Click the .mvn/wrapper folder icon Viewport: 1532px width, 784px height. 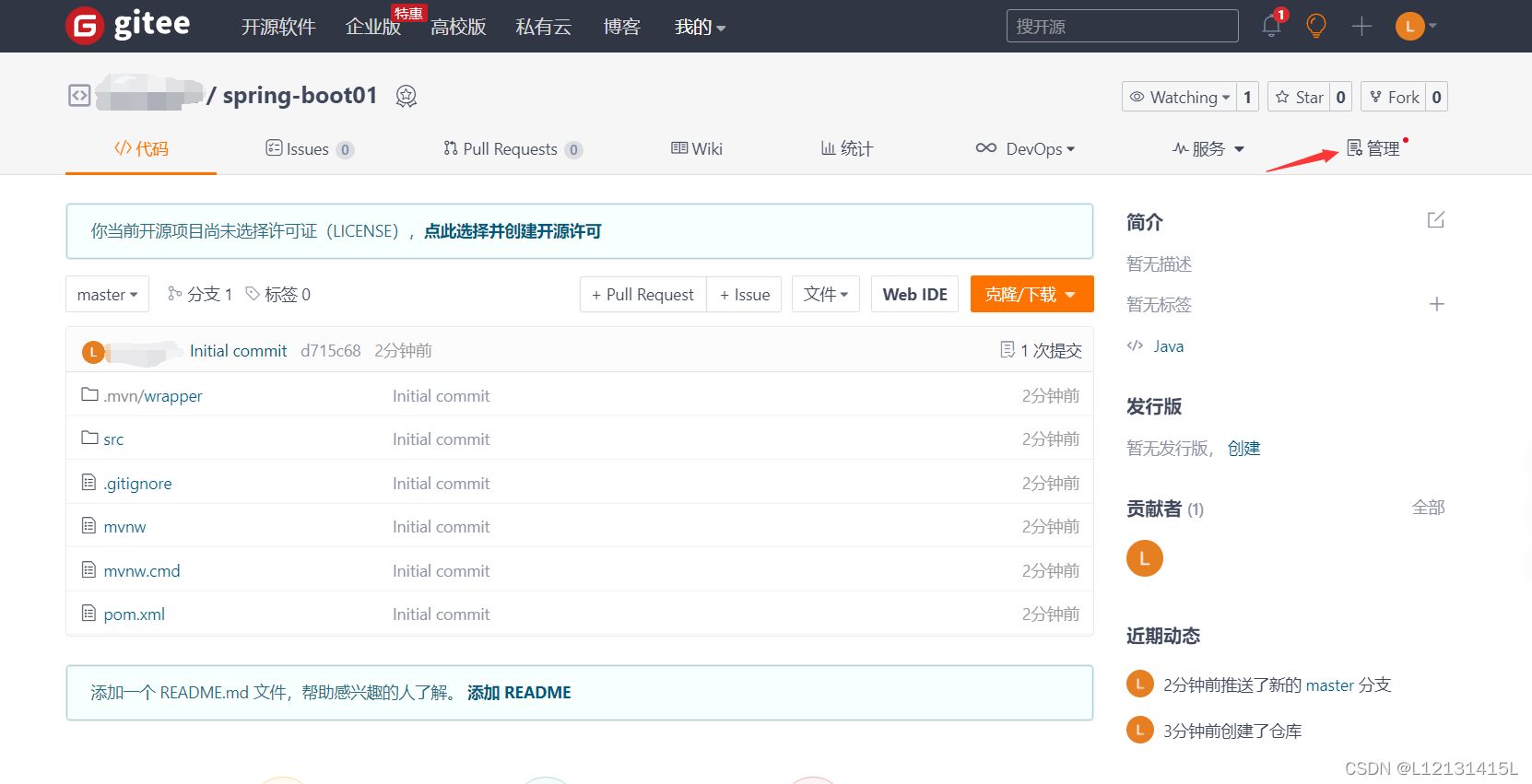(89, 394)
